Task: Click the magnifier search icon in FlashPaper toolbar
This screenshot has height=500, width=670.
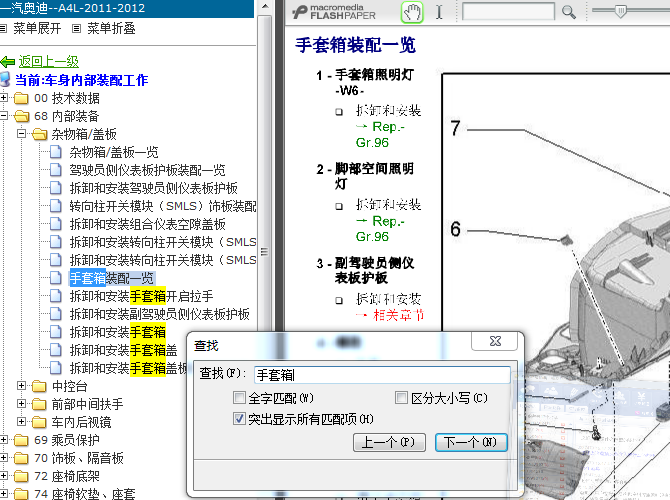Action: click(x=569, y=12)
